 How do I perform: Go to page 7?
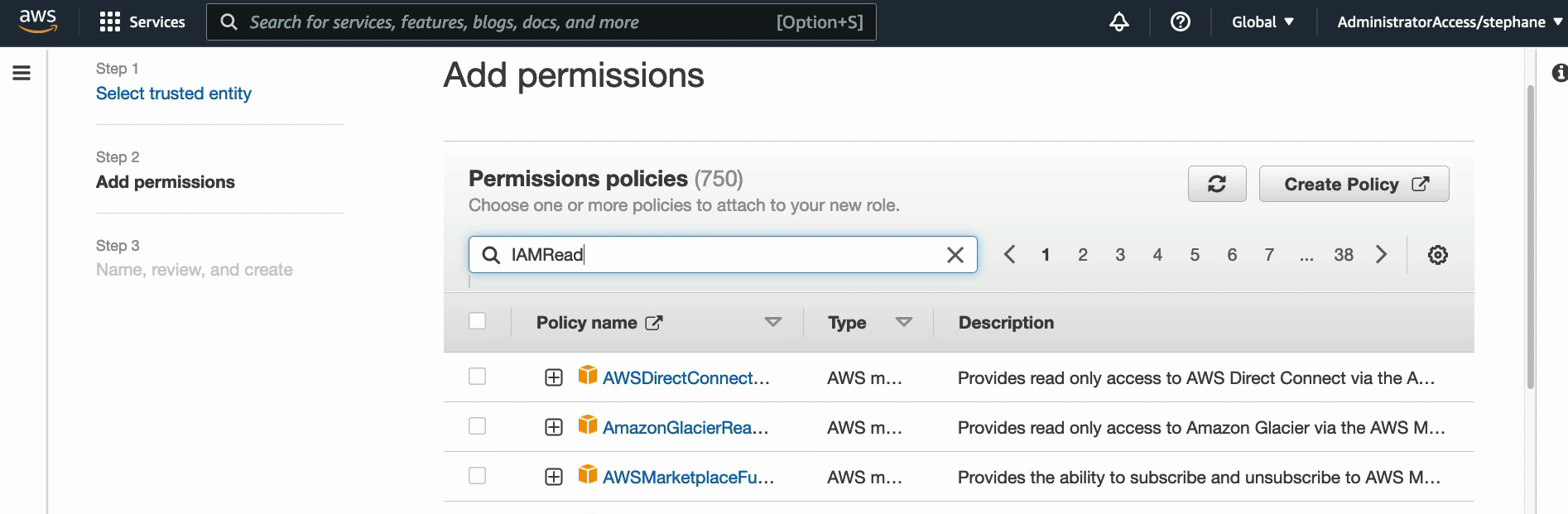[x=1269, y=255]
